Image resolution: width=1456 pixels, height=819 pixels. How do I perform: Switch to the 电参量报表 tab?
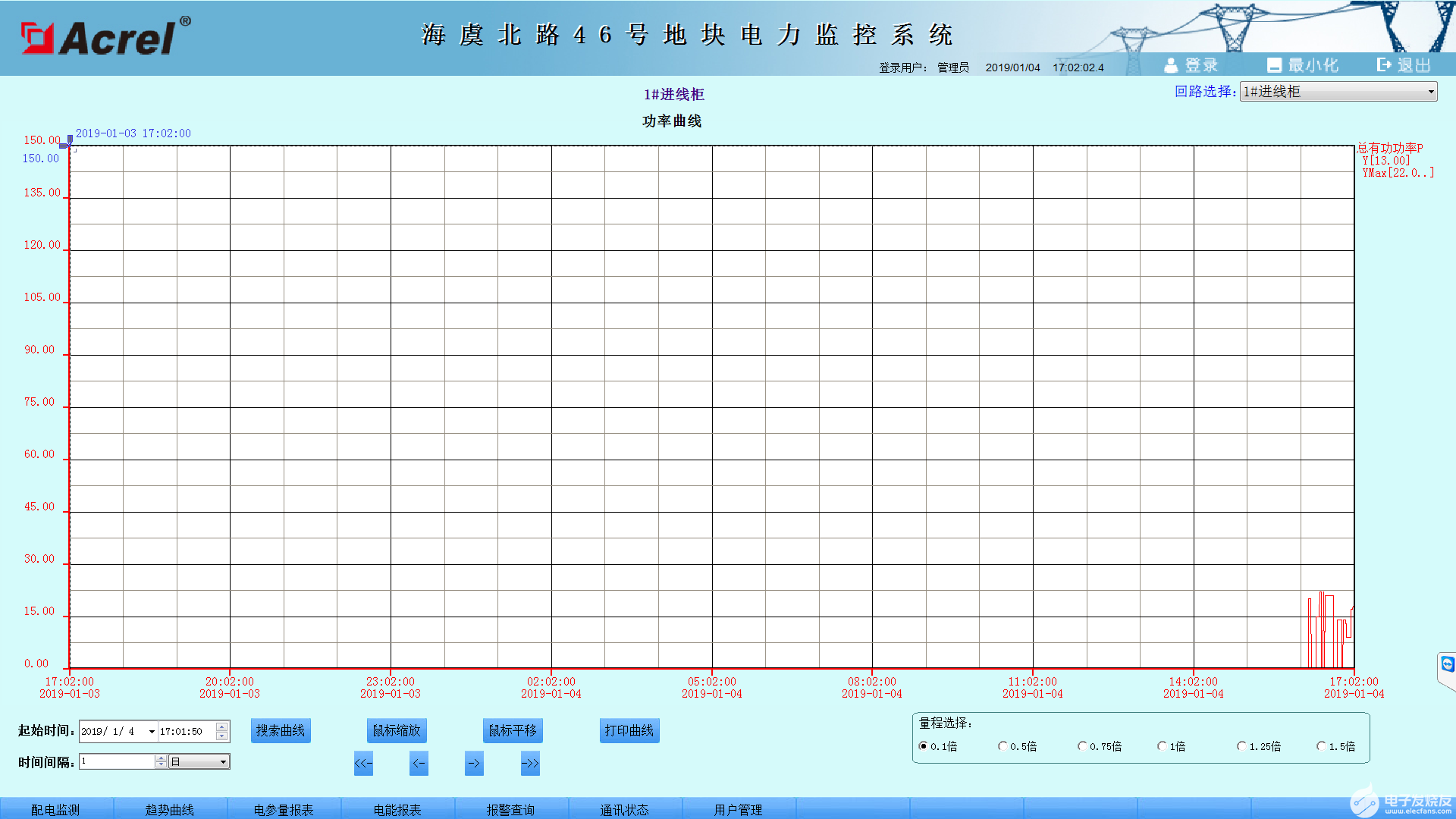(284, 809)
